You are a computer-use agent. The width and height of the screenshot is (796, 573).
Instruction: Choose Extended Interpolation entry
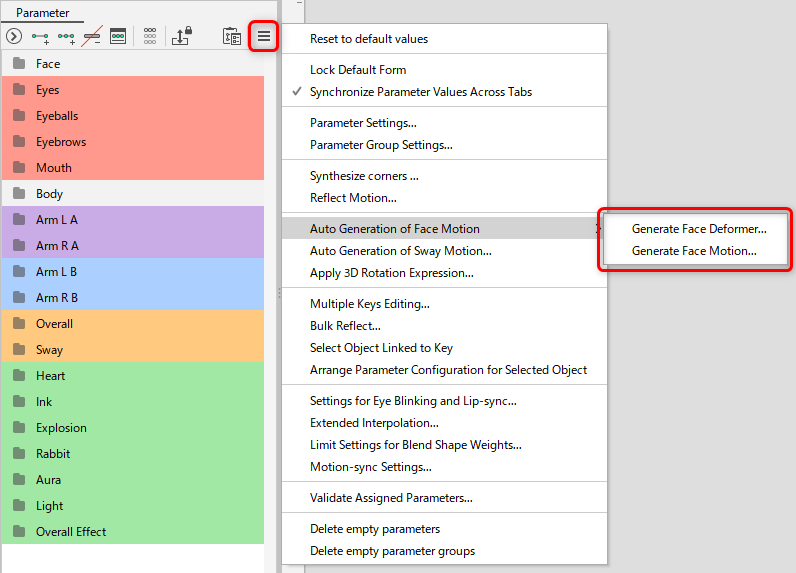pos(444,423)
